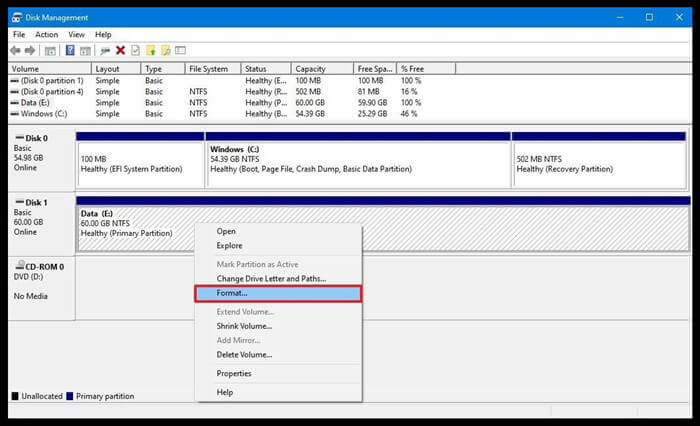Open the File menu
Viewport: 700px width, 426px height.
point(19,34)
